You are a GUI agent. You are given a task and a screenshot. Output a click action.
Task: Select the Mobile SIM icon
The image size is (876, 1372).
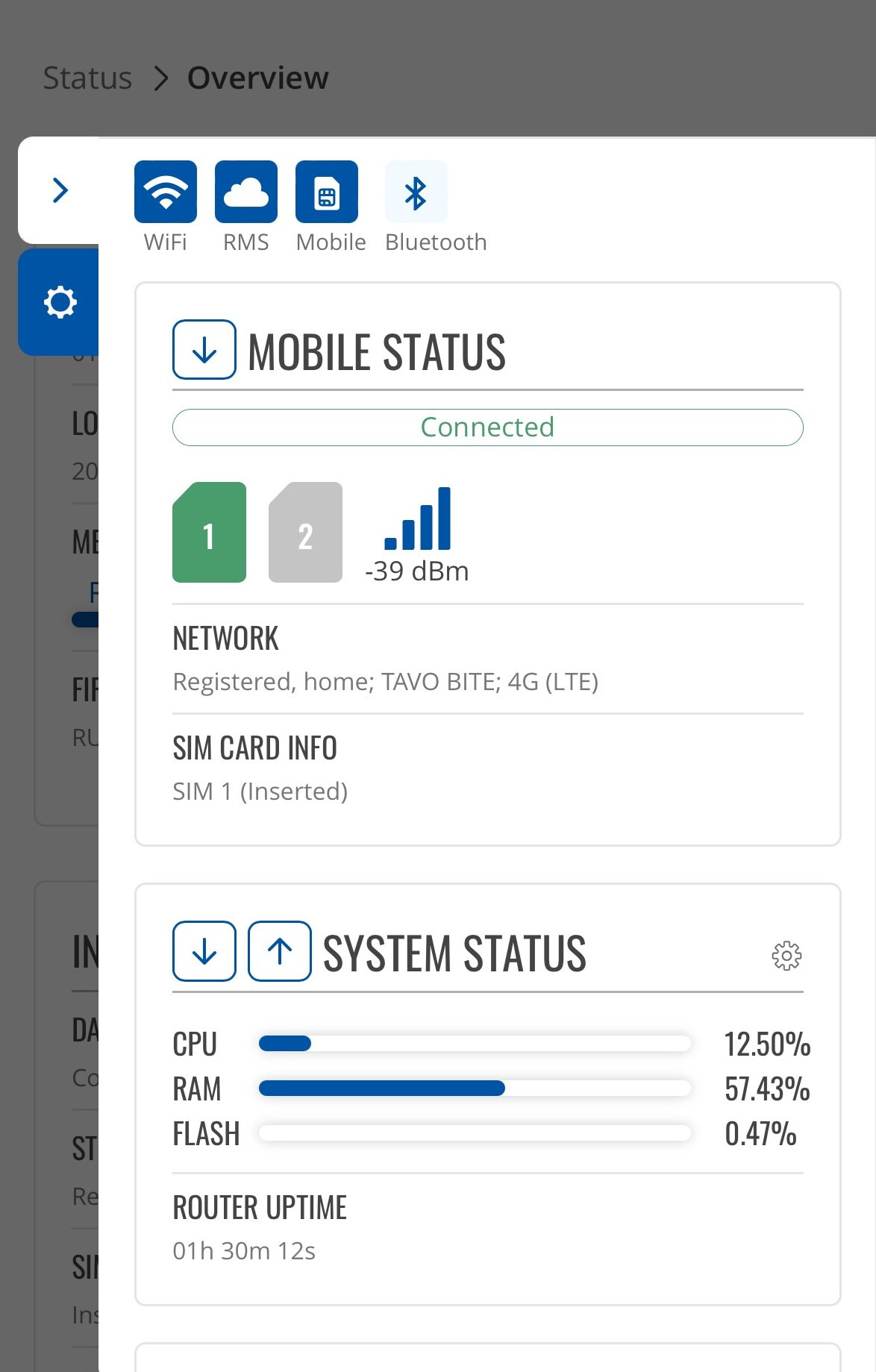(327, 192)
